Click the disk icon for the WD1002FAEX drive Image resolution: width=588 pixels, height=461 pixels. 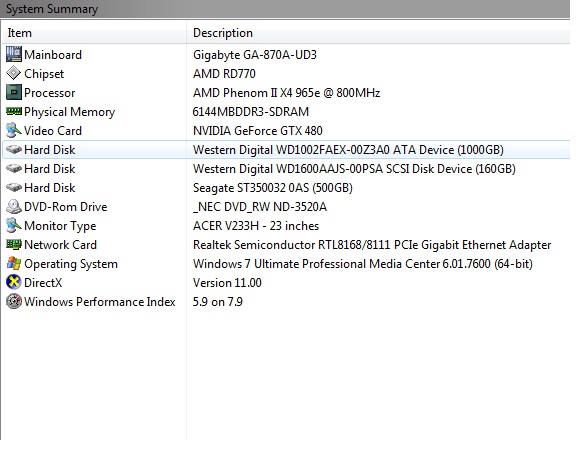tap(14, 149)
